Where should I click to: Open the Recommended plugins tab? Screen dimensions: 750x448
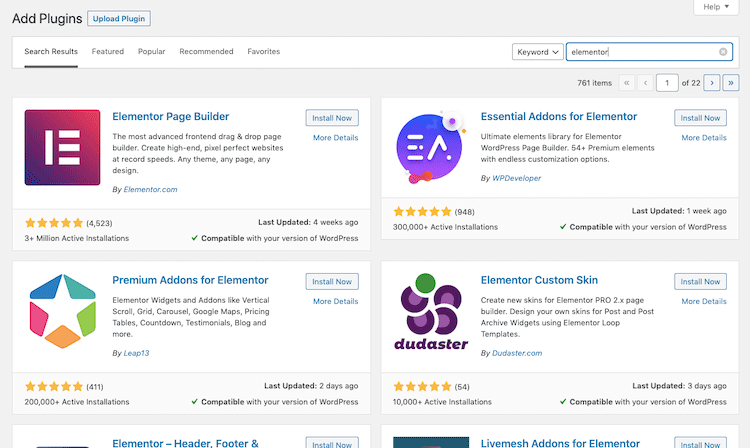[x=206, y=51]
